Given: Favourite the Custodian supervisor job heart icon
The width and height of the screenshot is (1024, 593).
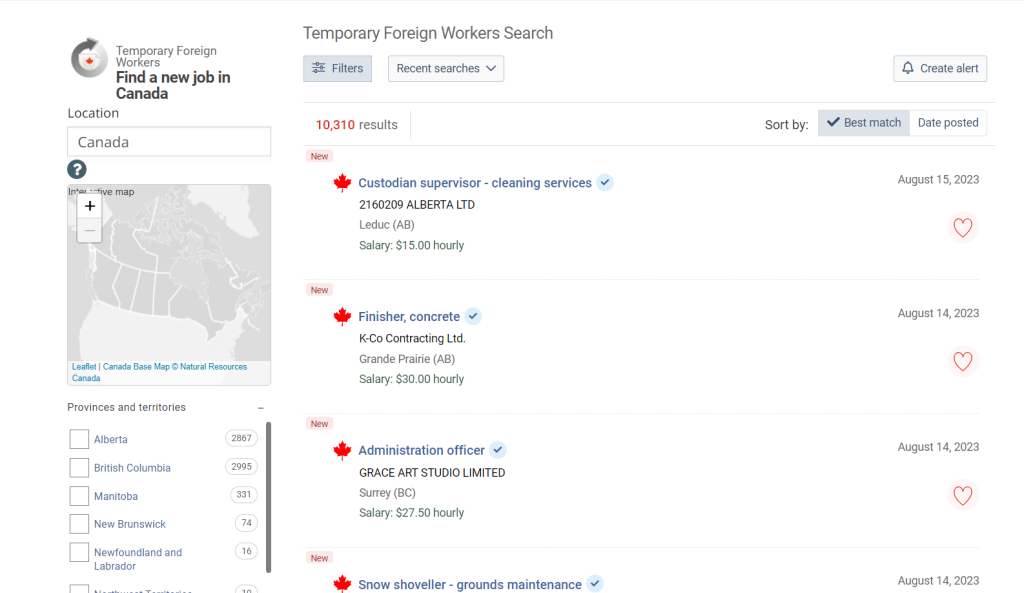Looking at the screenshot, I should click(962, 228).
